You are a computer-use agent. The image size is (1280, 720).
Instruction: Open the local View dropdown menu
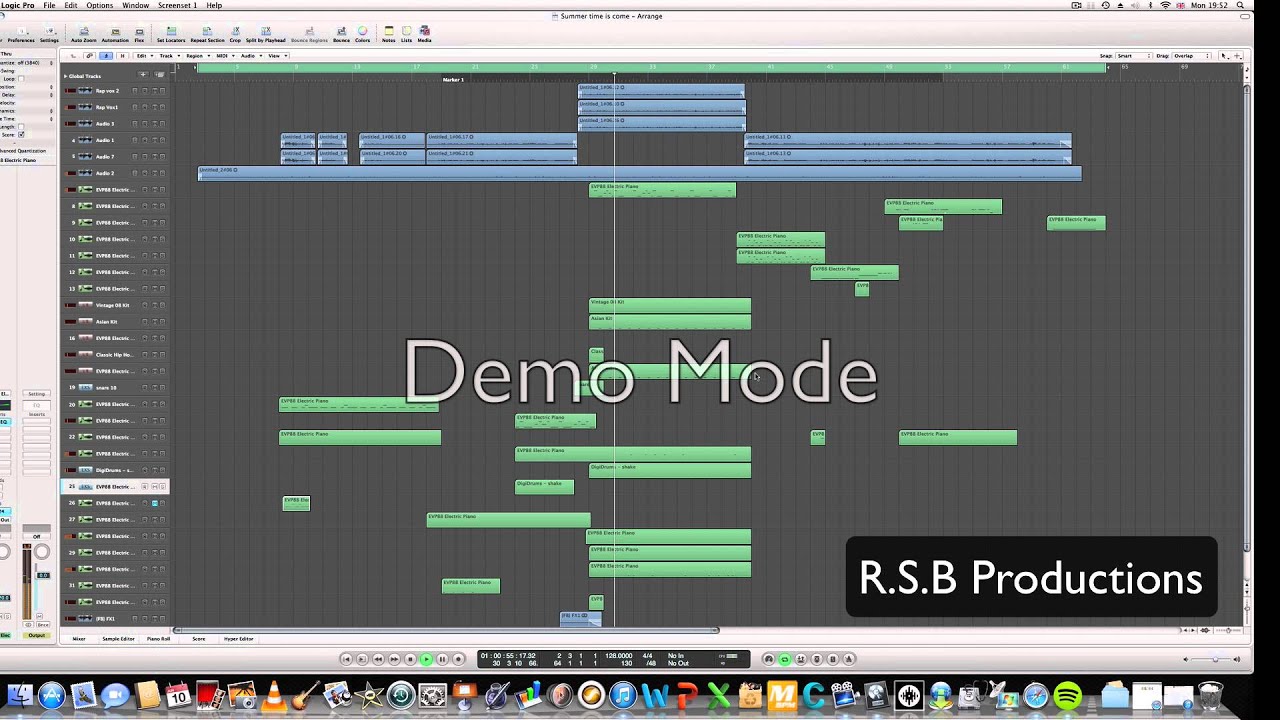(x=275, y=56)
